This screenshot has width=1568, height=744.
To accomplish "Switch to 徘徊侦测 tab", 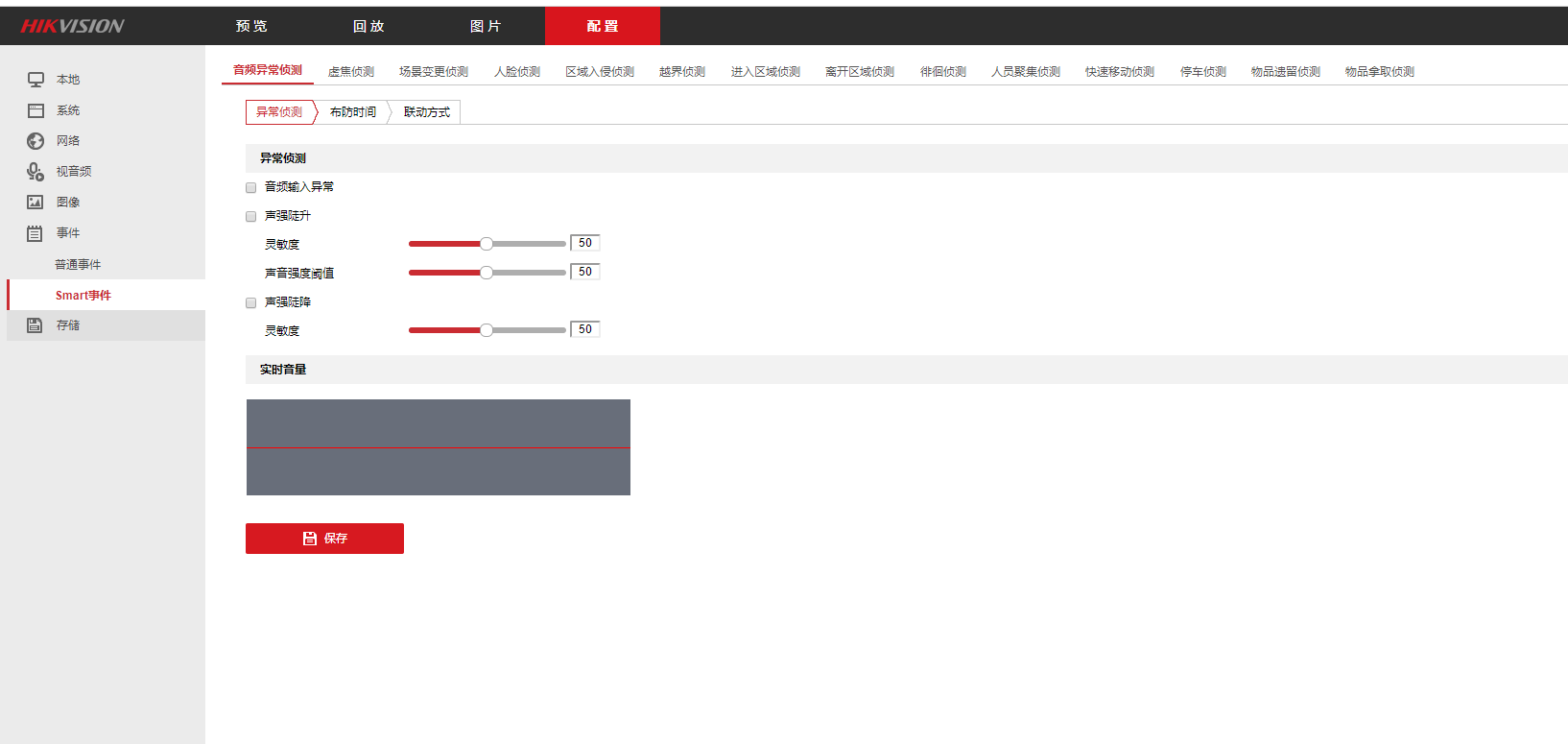I will [943, 72].
